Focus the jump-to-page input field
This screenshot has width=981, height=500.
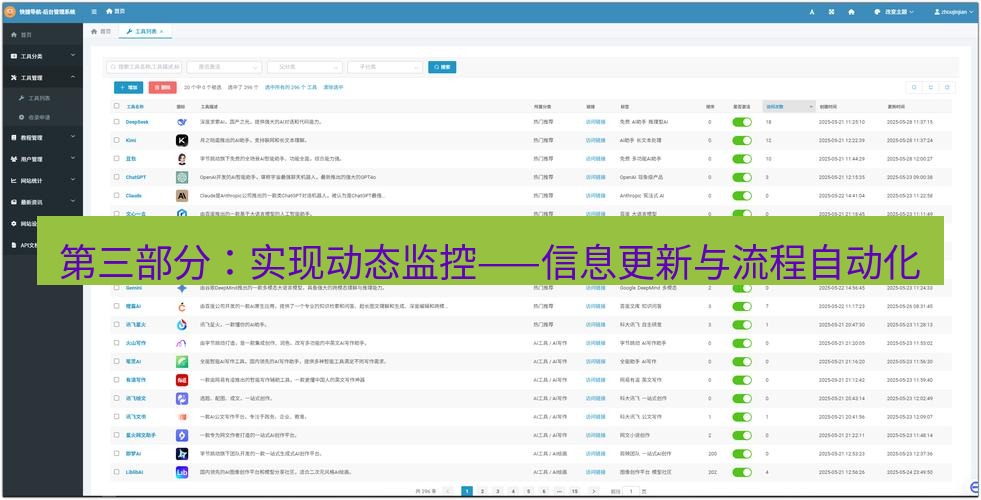(x=631, y=491)
